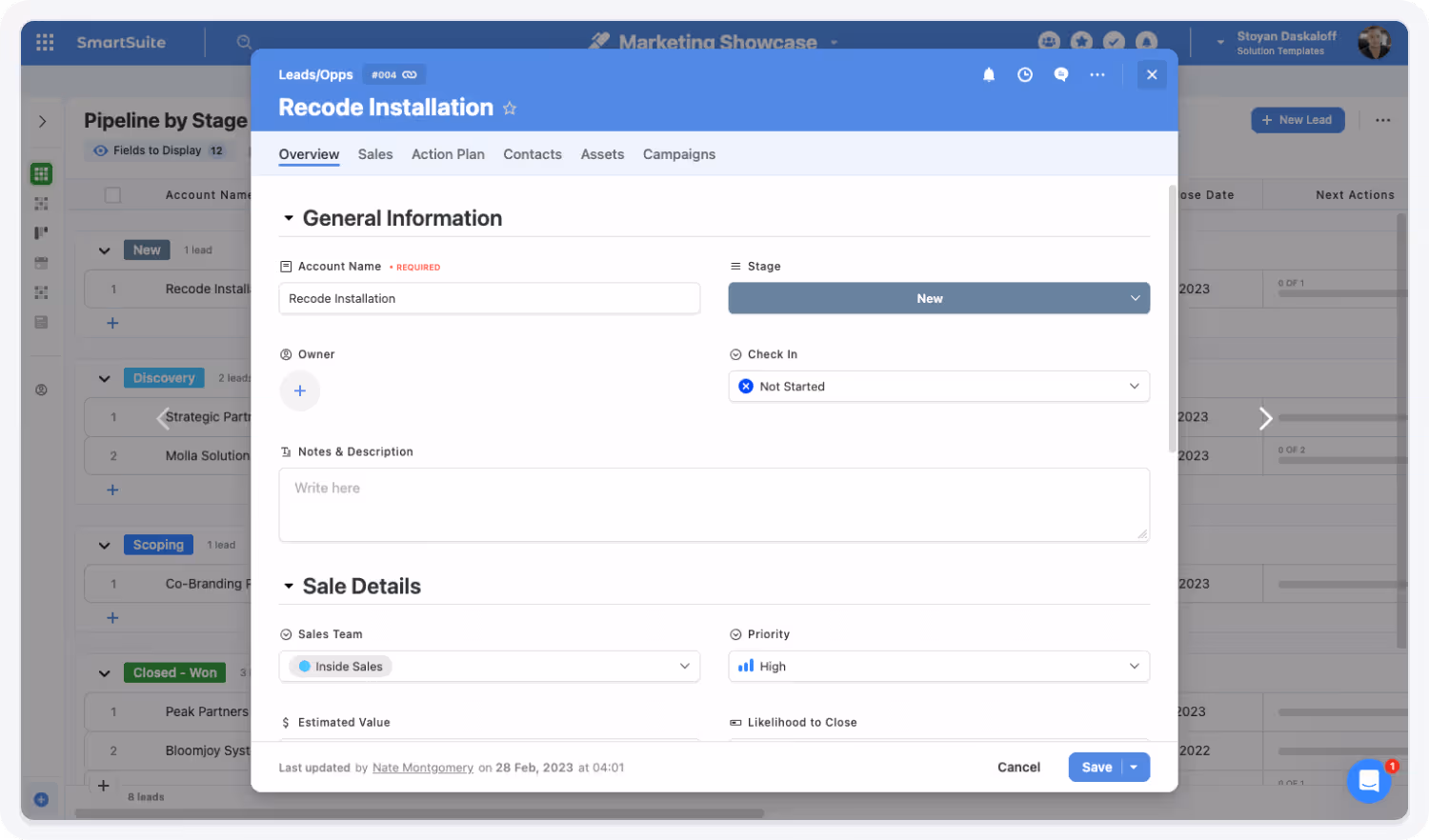Open the Sales Team dropdown
The image size is (1429, 840).
click(x=489, y=666)
